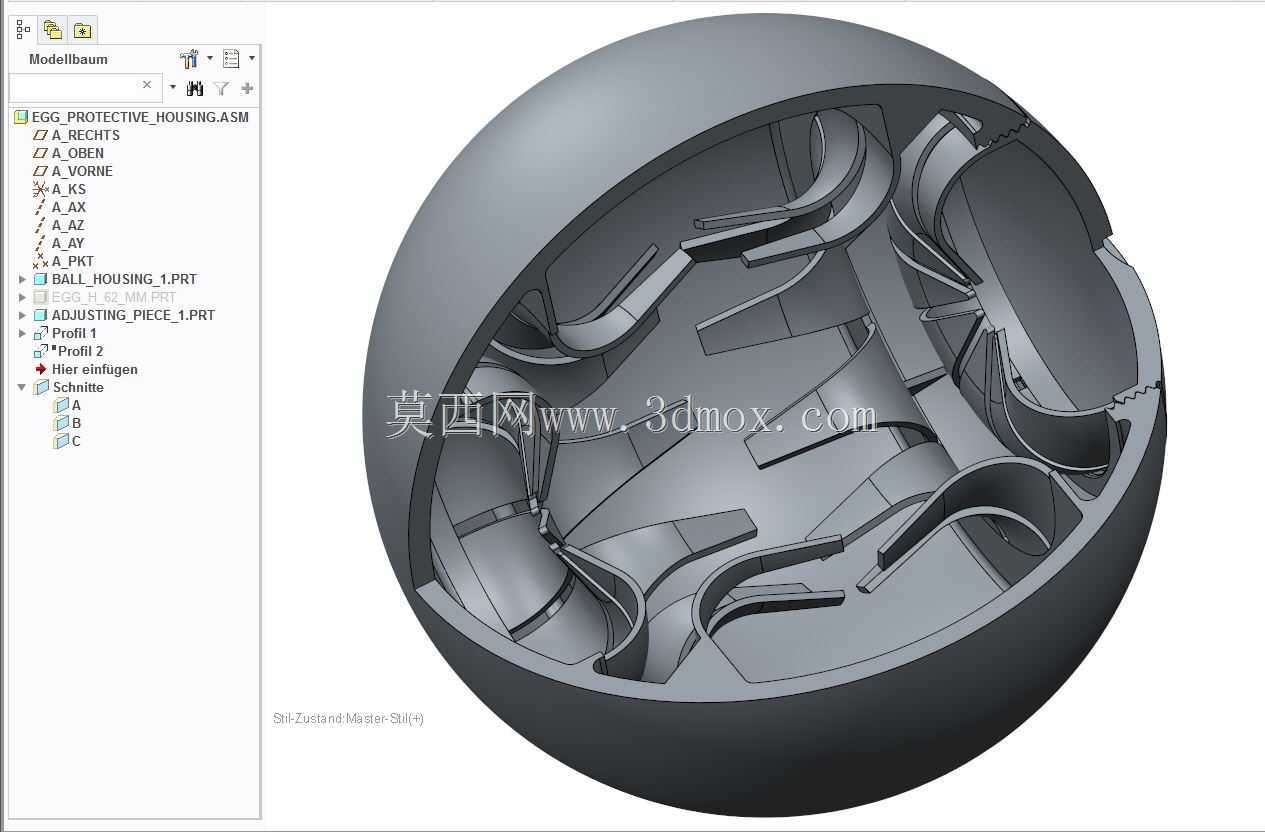Viewport: 1265px width, 832px height.
Task: Clear the search field with the X
Action: (147, 85)
